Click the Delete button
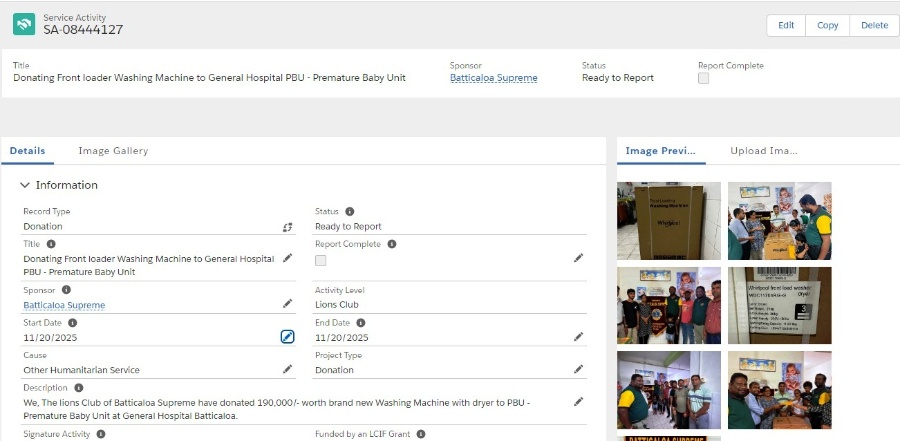900x441 pixels. pyautogui.click(x=873, y=26)
